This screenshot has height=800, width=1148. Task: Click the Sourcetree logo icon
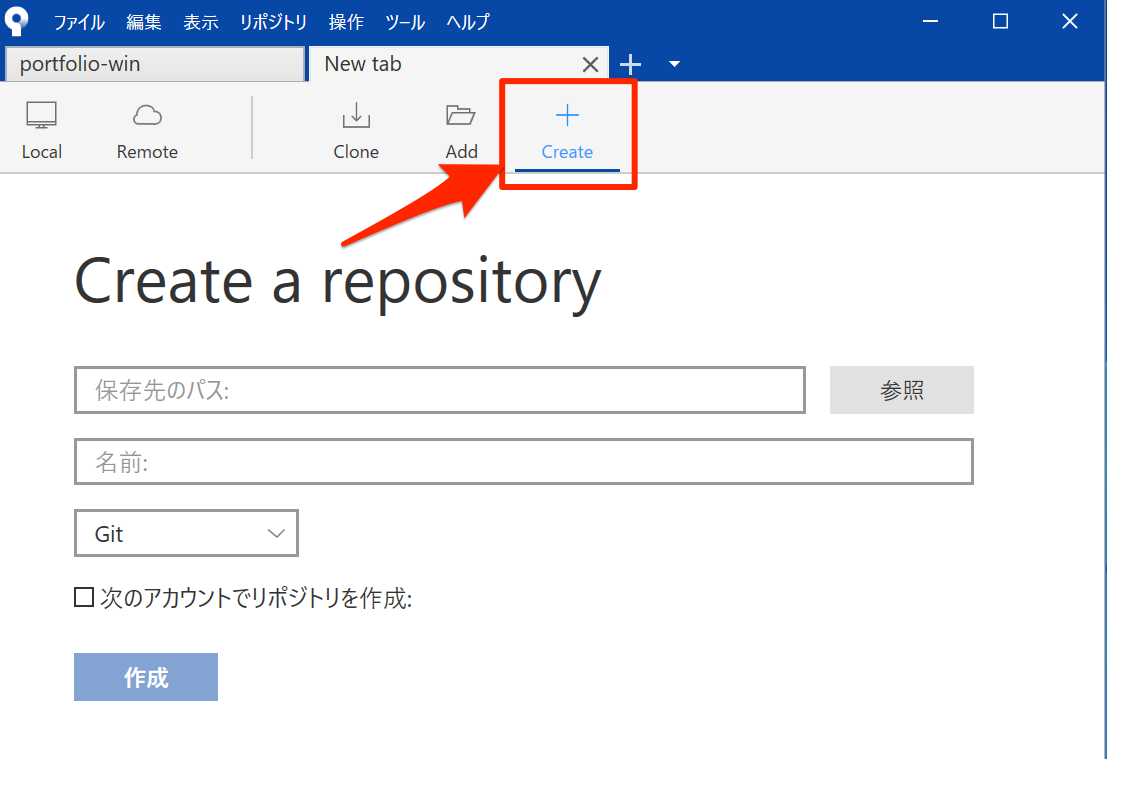click(17, 21)
